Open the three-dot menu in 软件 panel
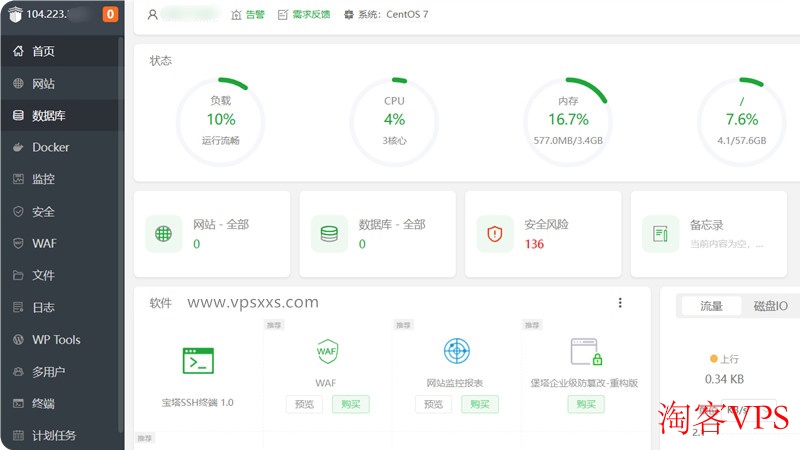This screenshot has width=800, height=450. tap(620, 303)
